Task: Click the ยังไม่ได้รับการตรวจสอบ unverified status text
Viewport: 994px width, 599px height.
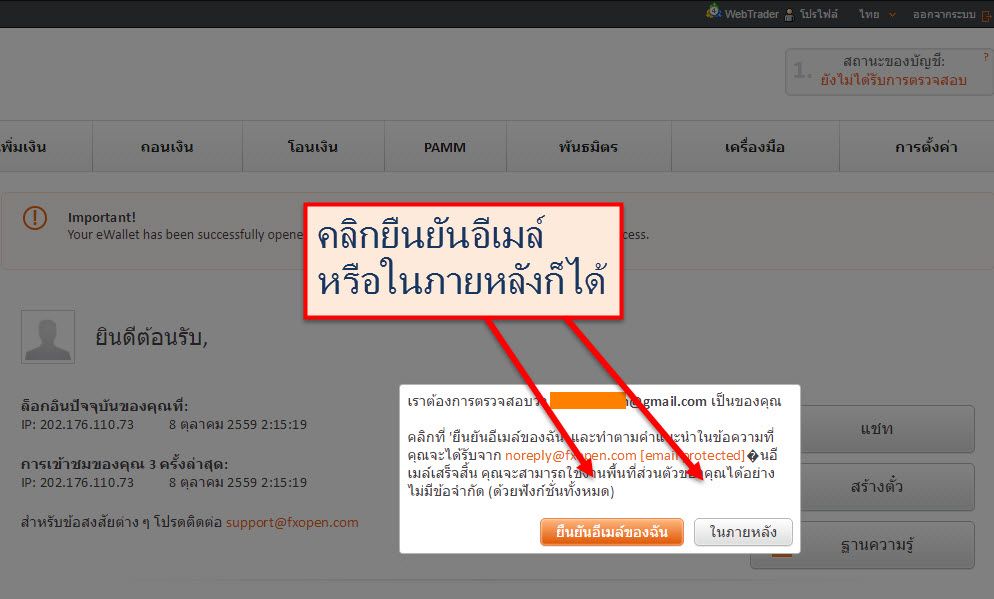Action: (x=893, y=80)
